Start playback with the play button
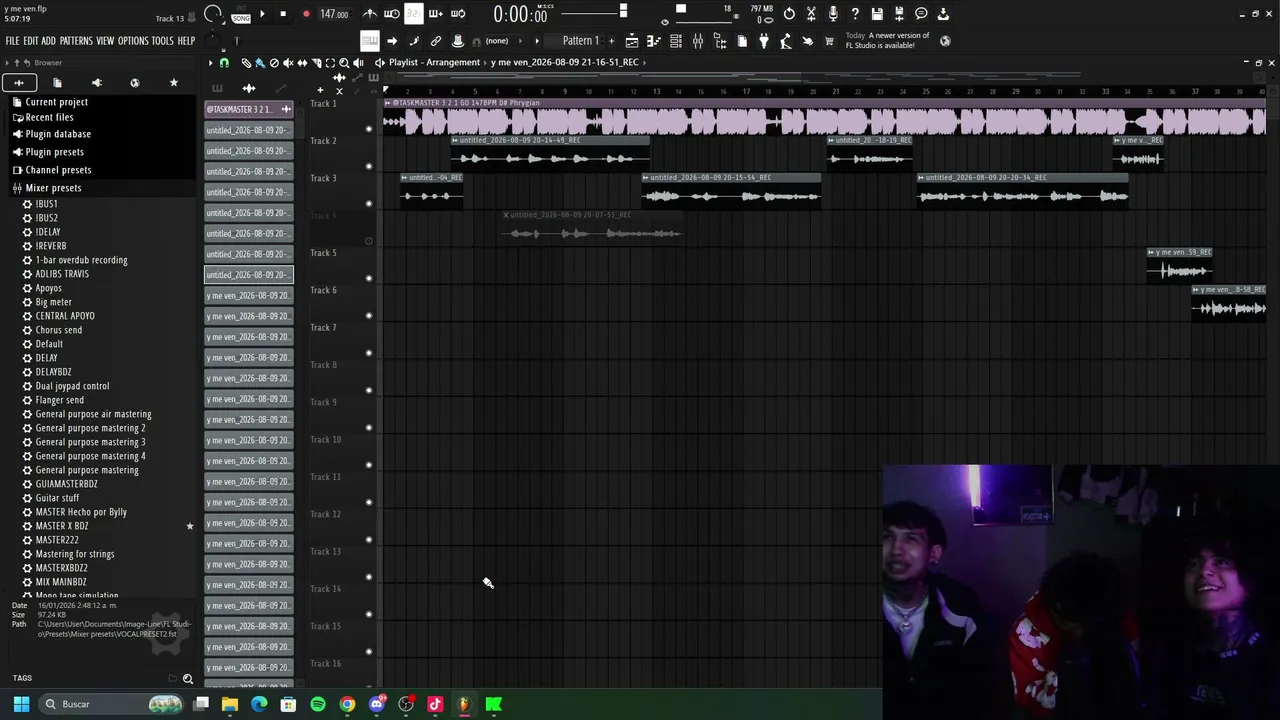 (x=262, y=14)
